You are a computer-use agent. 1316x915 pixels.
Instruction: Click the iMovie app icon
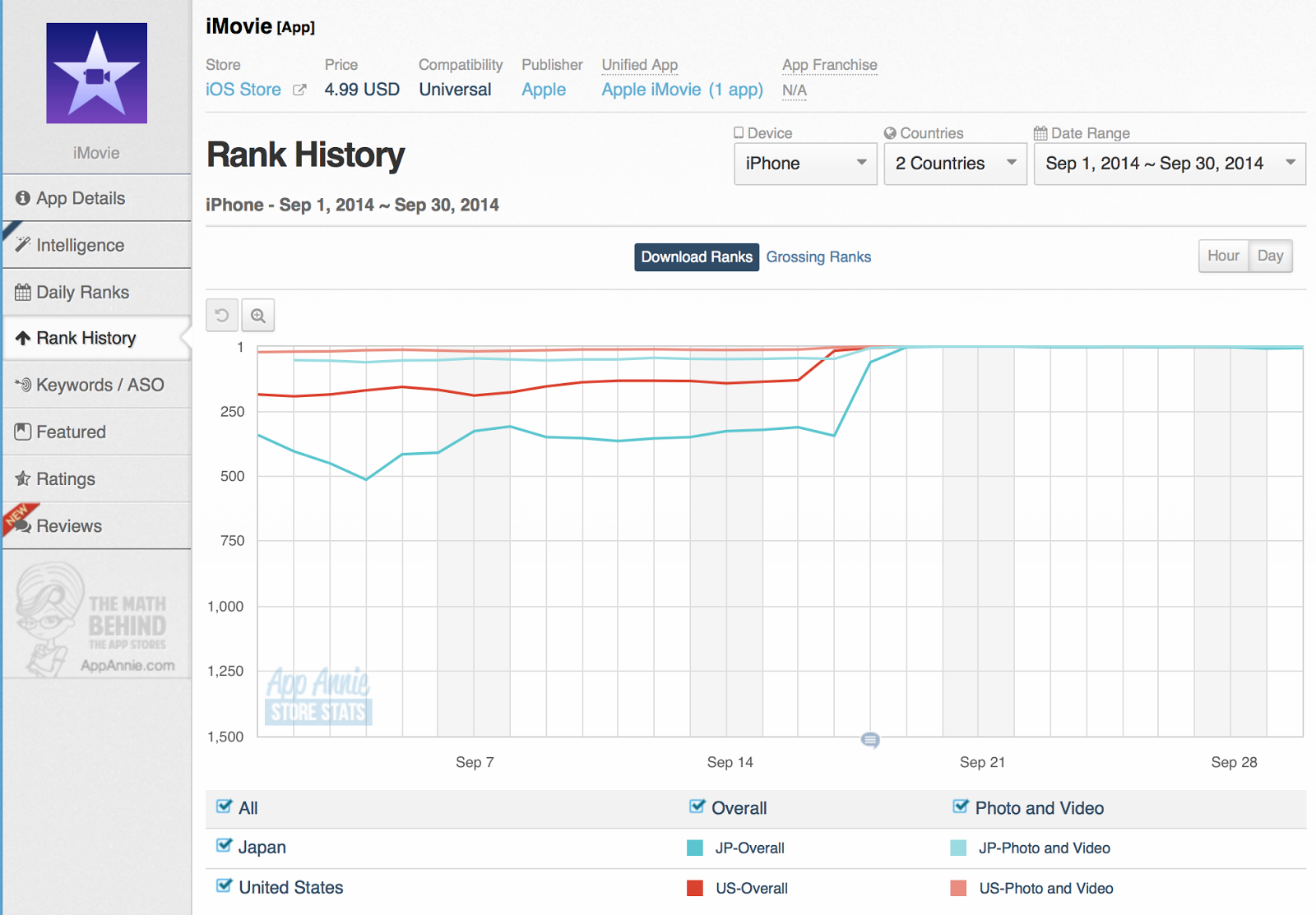96,73
